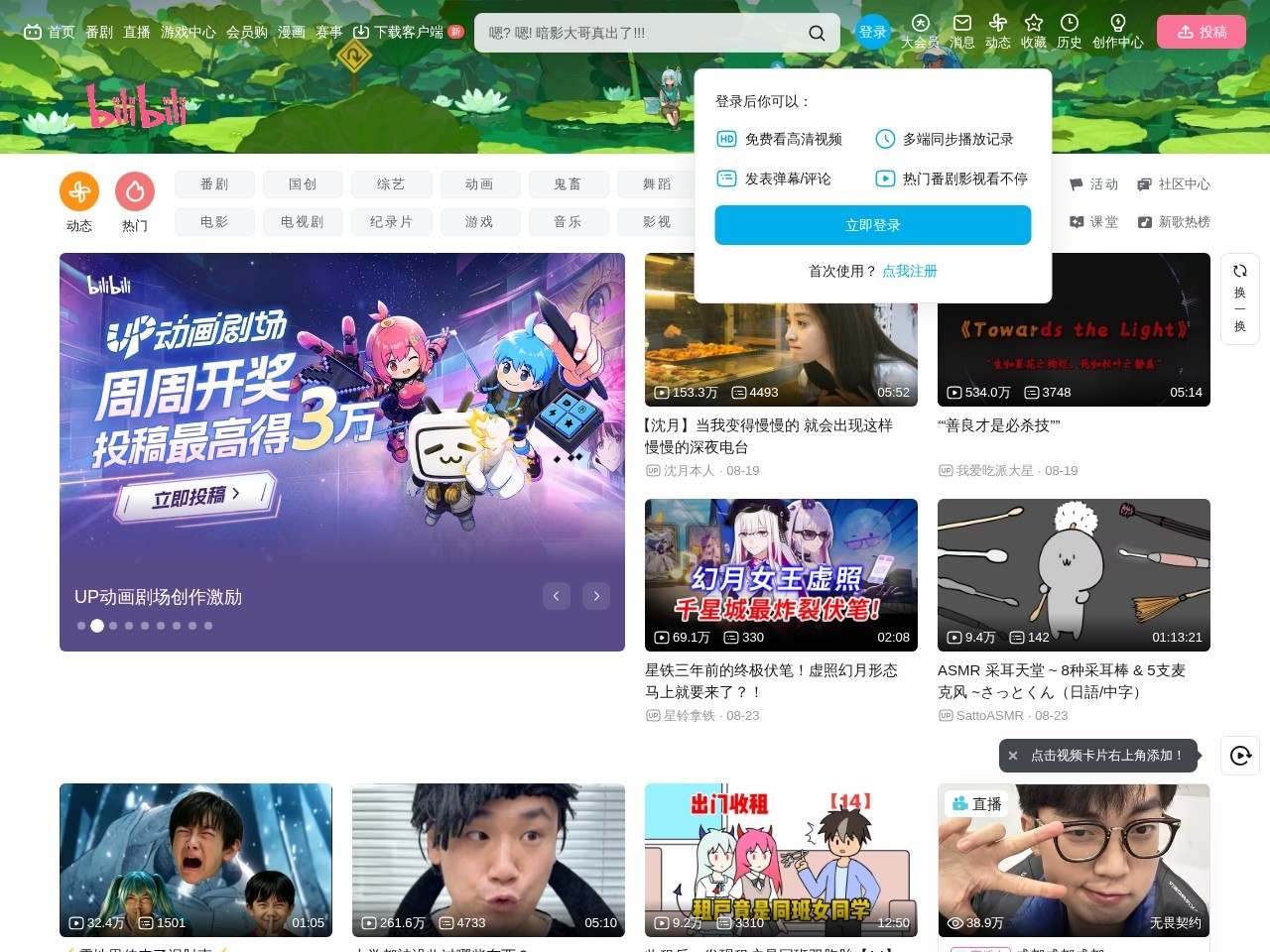Select the 番剧 category chip
1270x952 pixels.
214,184
